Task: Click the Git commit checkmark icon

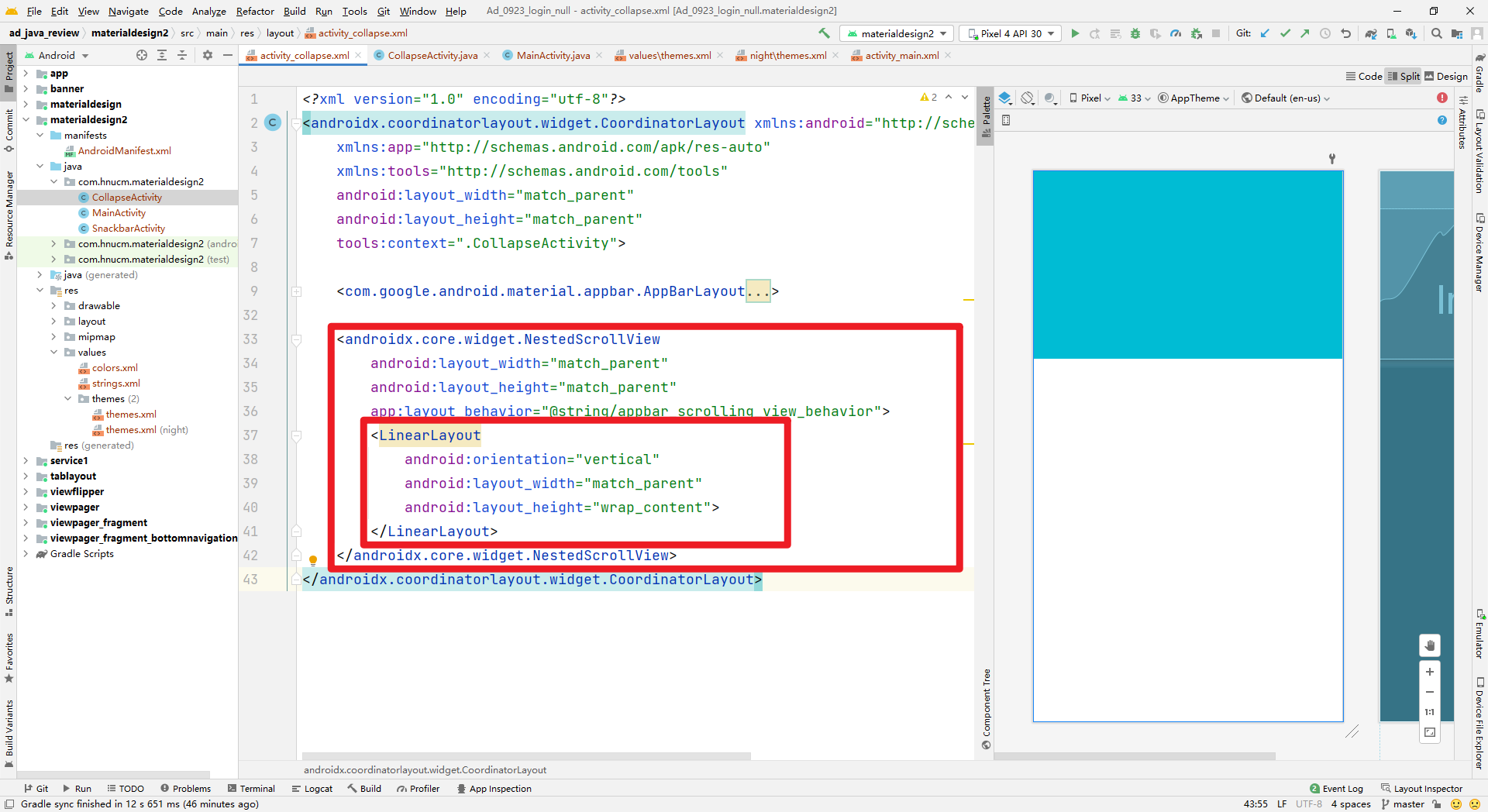Action: [1285, 33]
